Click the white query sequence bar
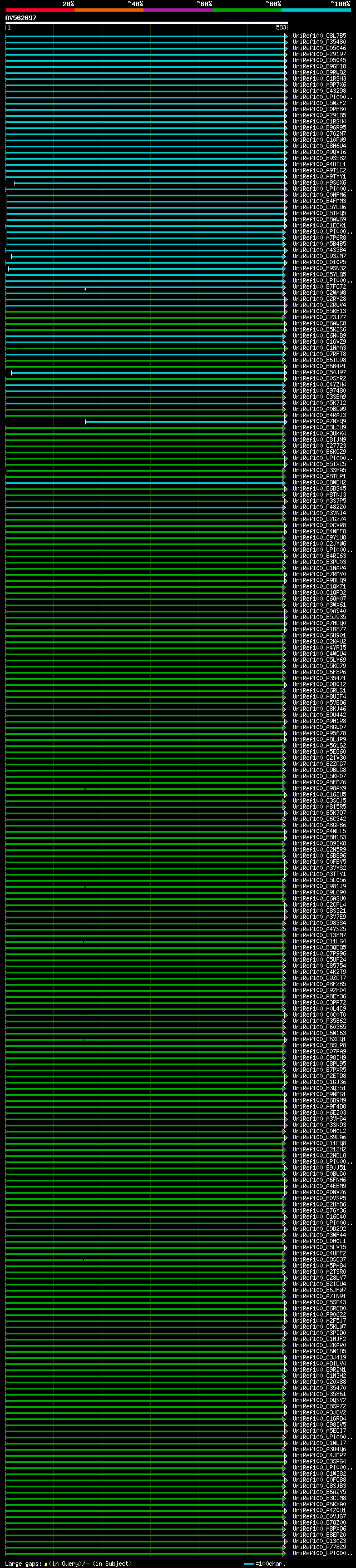 (x=147, y=22)
